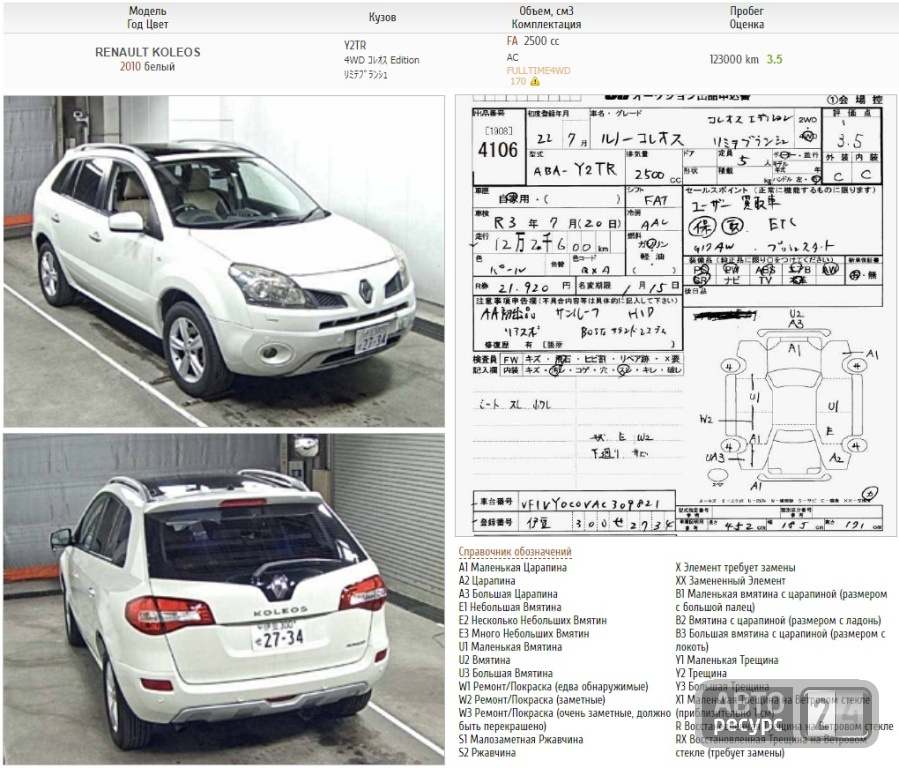Click the 'X Элемент требует замены' legend entry
This screenshot has width=899, height=768.
(x=735, y=567)
